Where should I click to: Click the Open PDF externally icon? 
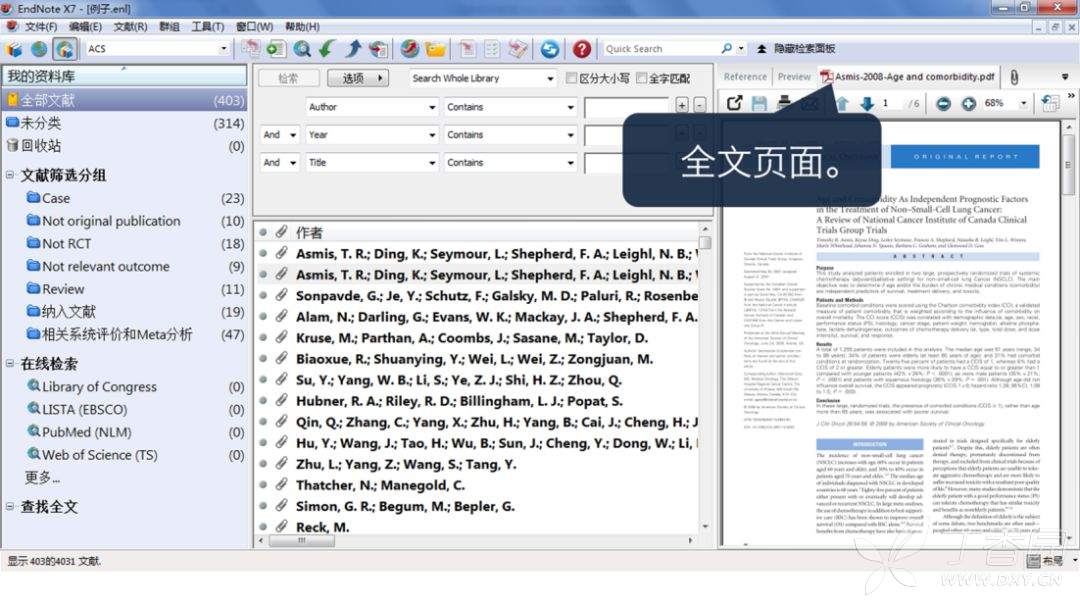734,103
